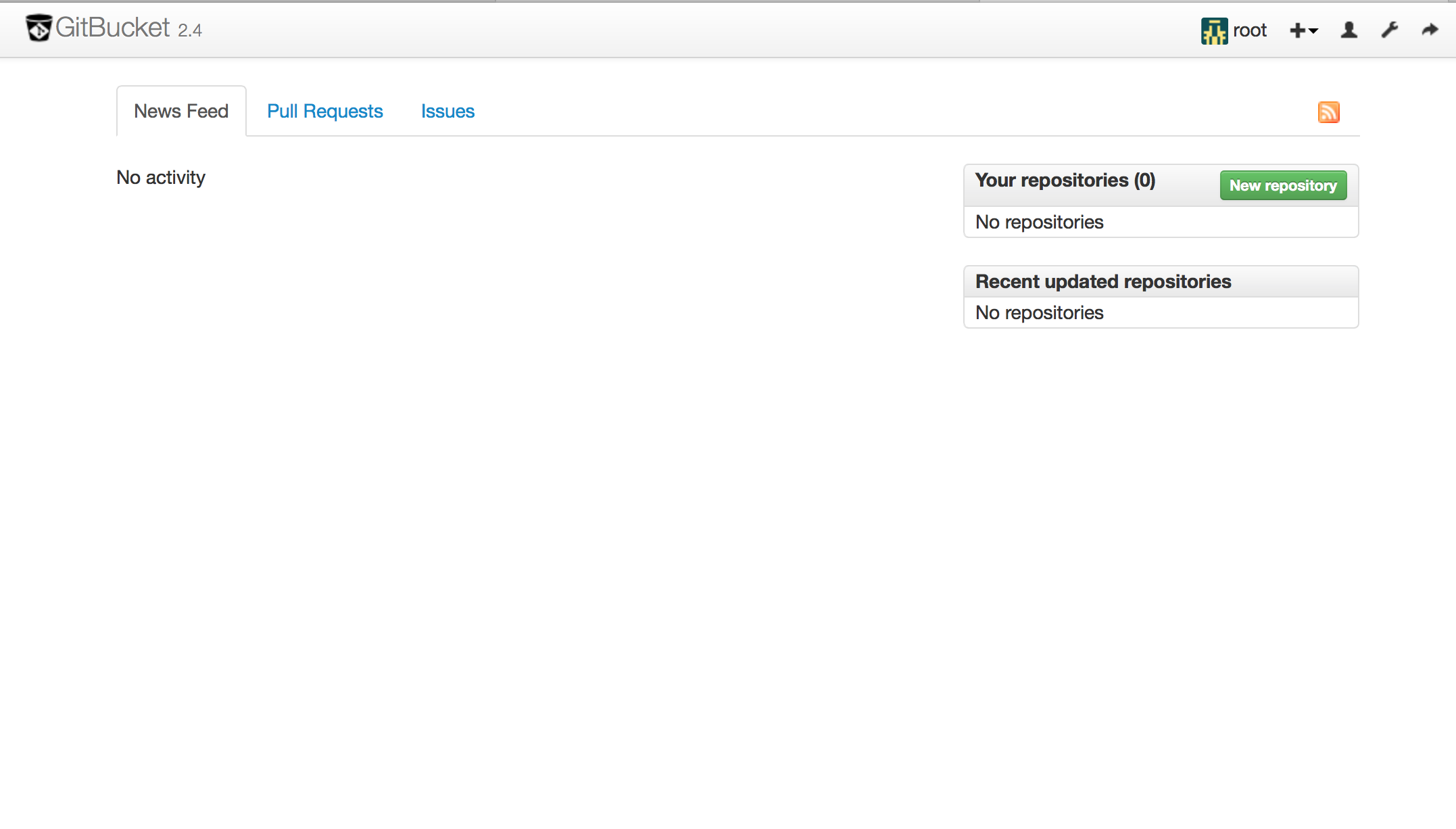Click the blank area of the top navigation bar

click(x=676, y=30)
